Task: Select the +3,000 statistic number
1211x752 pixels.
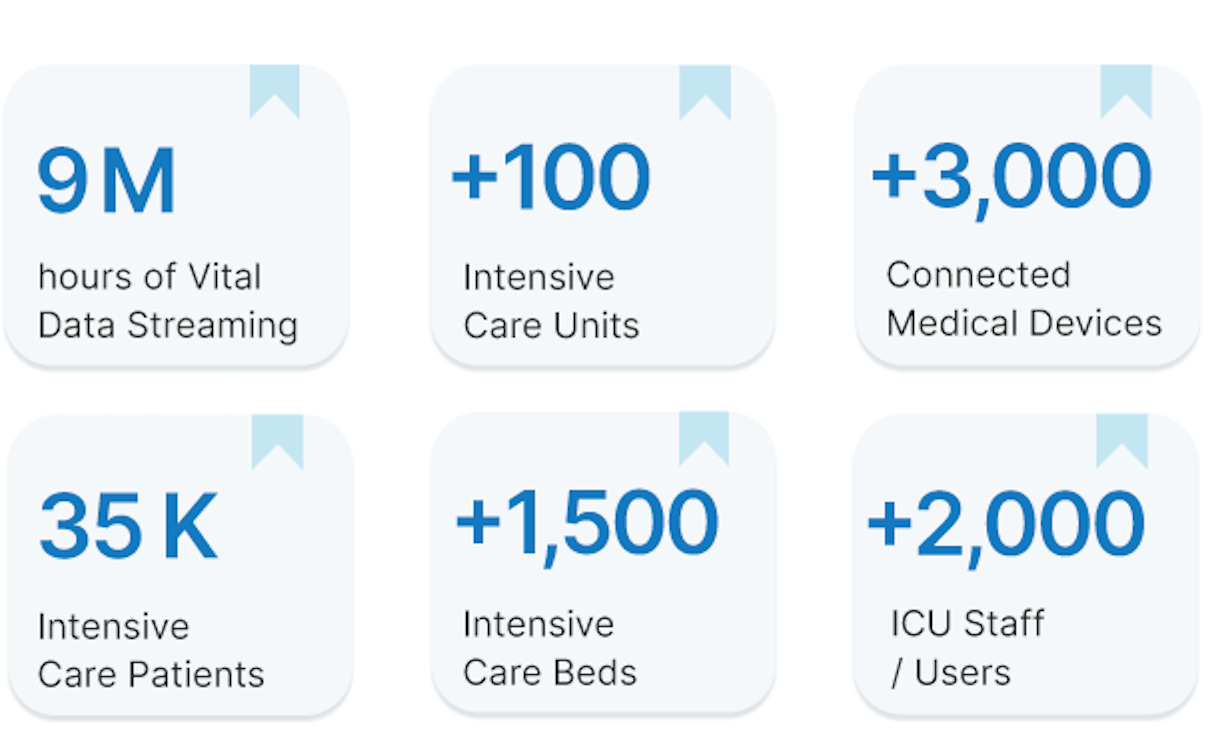Action: click(x=1012, y=178)
